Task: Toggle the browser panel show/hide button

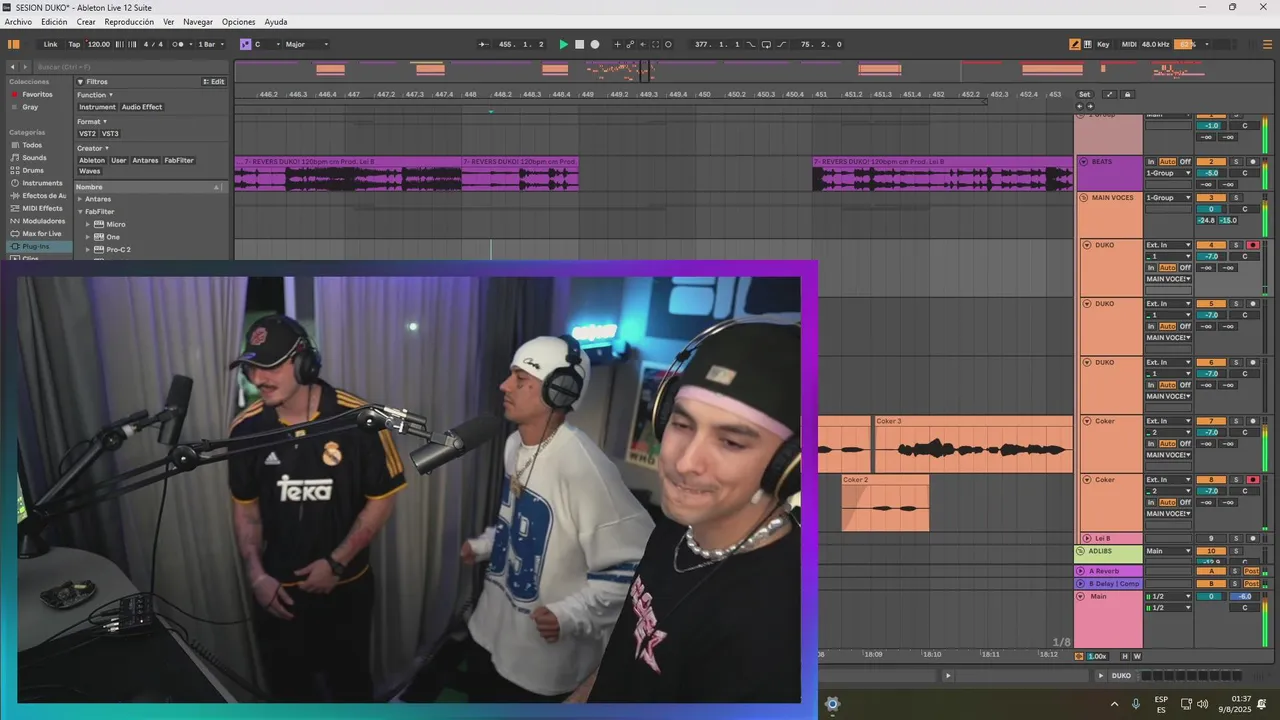Action: (x=14, y=44)
